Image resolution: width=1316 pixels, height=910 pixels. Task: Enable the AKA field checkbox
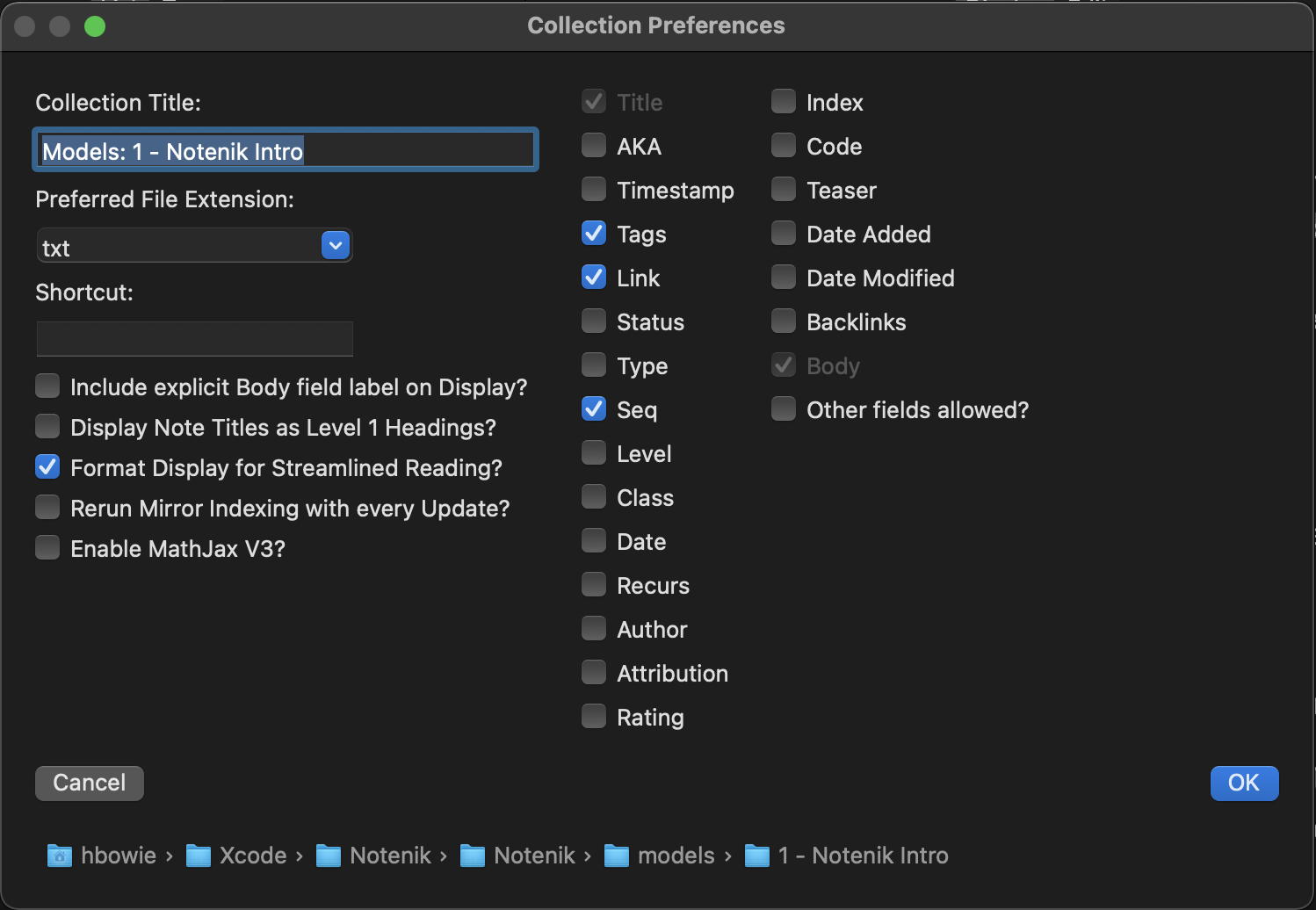[594, 146]
